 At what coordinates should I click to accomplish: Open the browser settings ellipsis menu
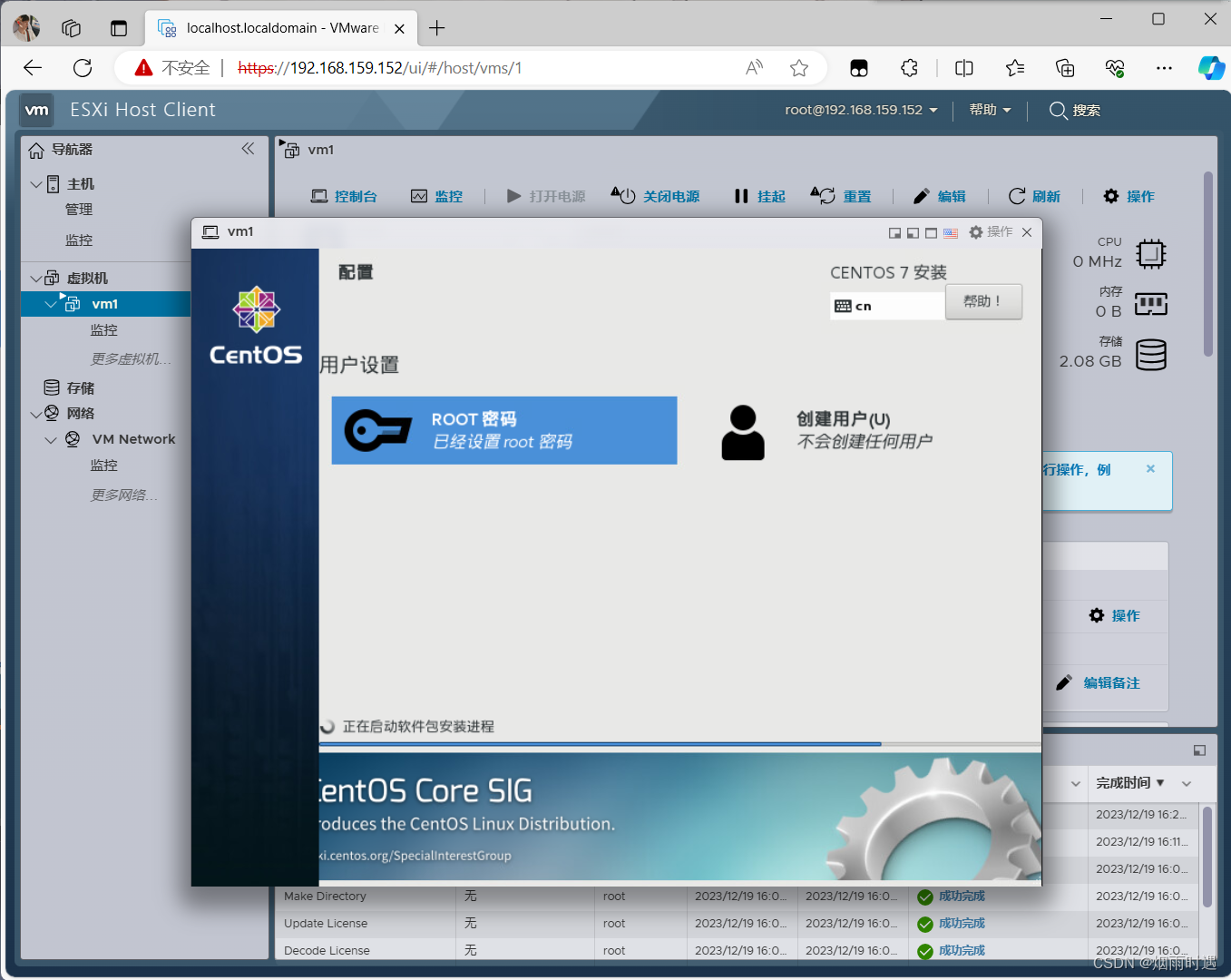point(1165,68)
